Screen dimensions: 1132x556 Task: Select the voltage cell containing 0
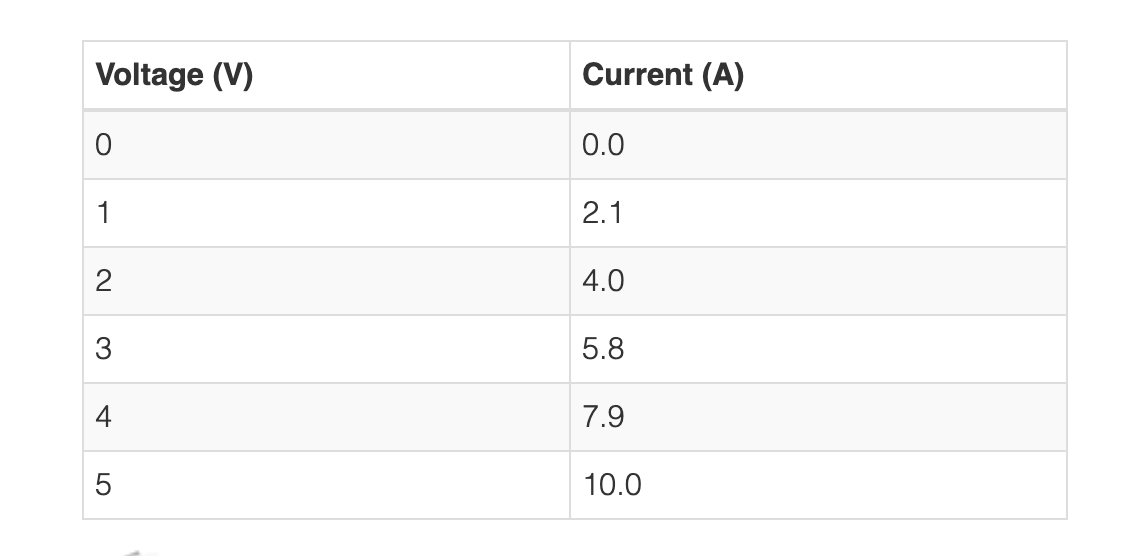[x=326, y=145]
